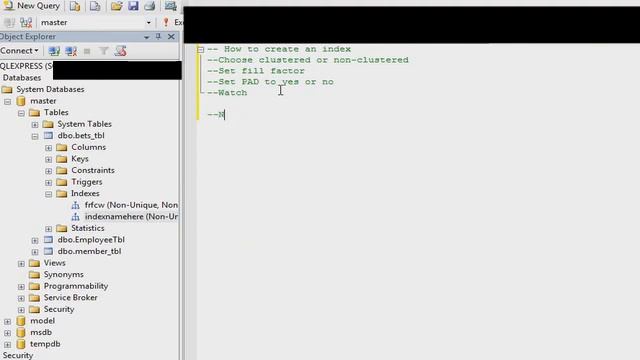The image size is (640, 360).
Task: Expand the model database
Action: point(8,322)
